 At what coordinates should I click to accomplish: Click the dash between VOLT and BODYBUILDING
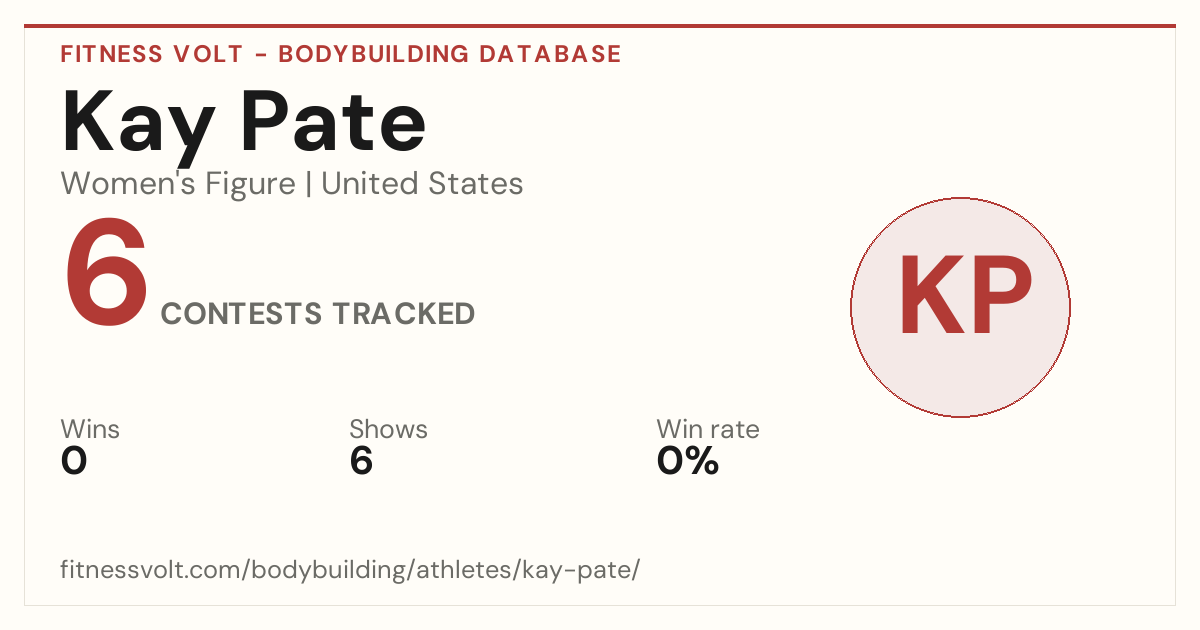pyautogui.click(x=259, y=55)
